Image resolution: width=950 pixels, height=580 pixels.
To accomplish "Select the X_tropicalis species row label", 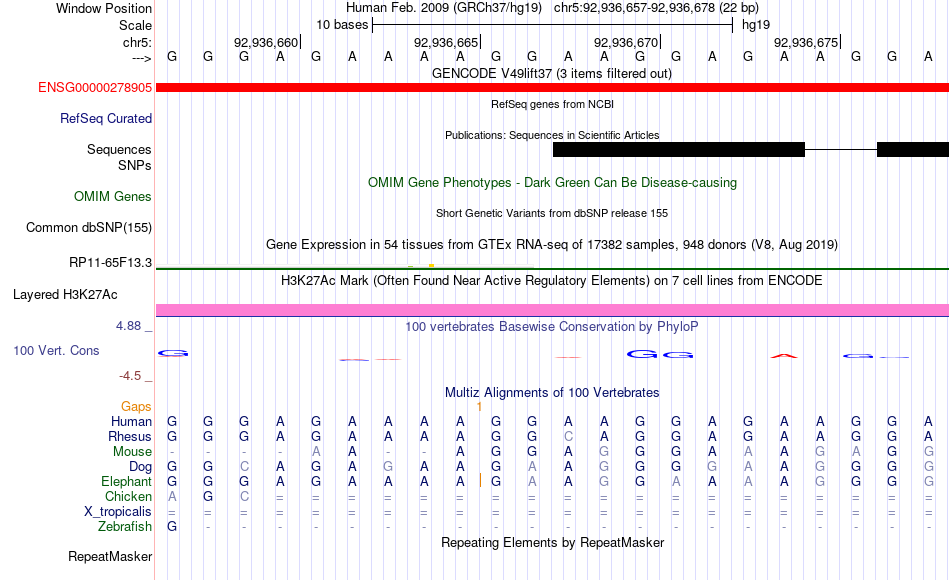I will (x=118, y=512).
